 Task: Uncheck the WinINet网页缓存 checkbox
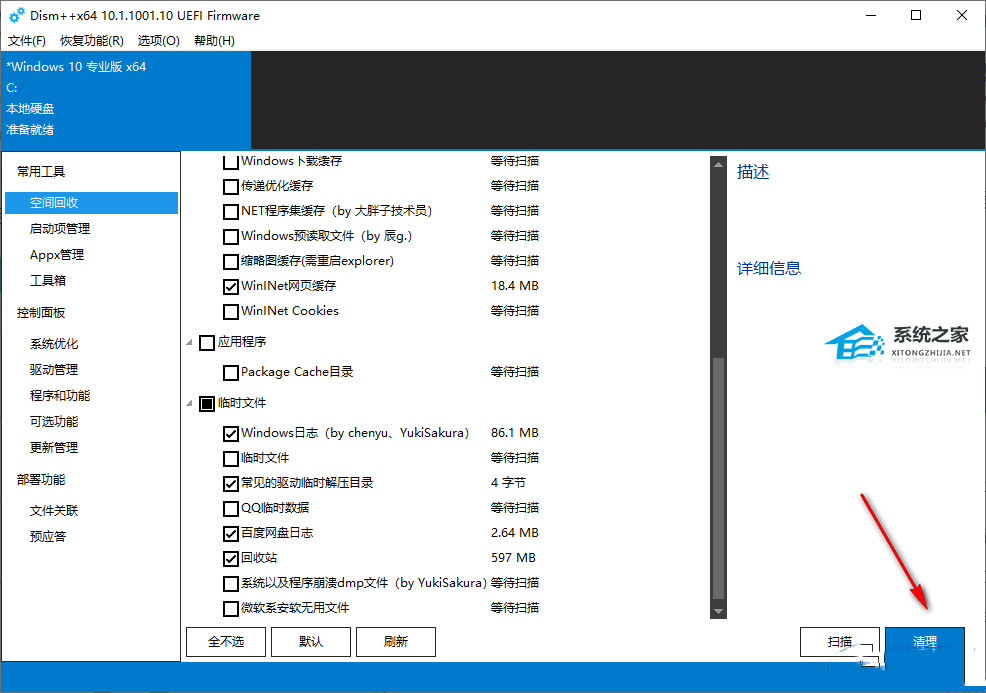(231, 287)
